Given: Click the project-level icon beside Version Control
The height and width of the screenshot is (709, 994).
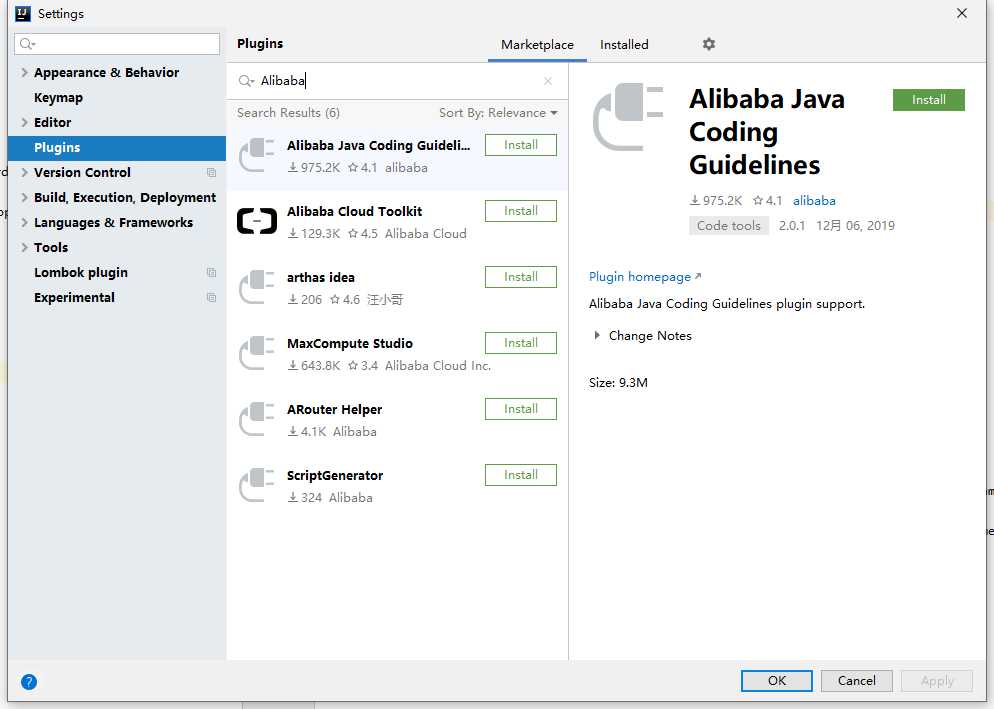Looking at the screenshot, I should pyautogui.click(x=212, y=172).
